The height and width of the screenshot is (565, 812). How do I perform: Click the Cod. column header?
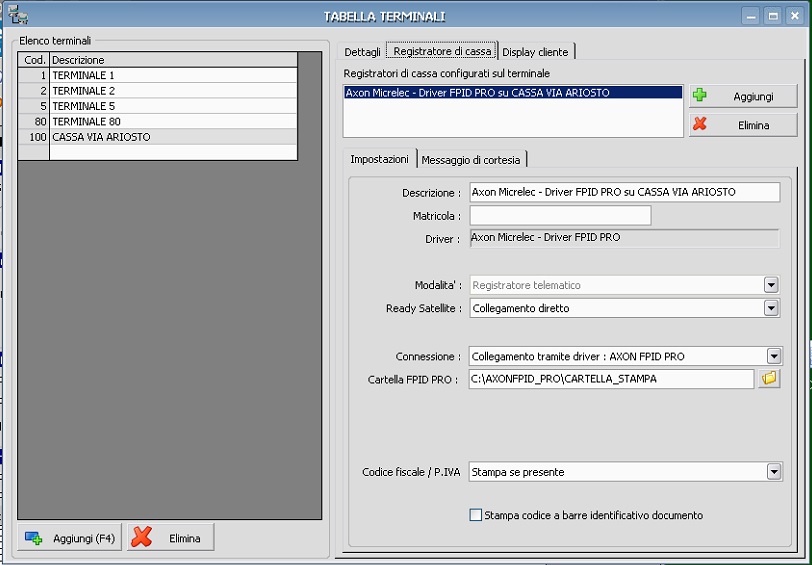pos(34,60)
